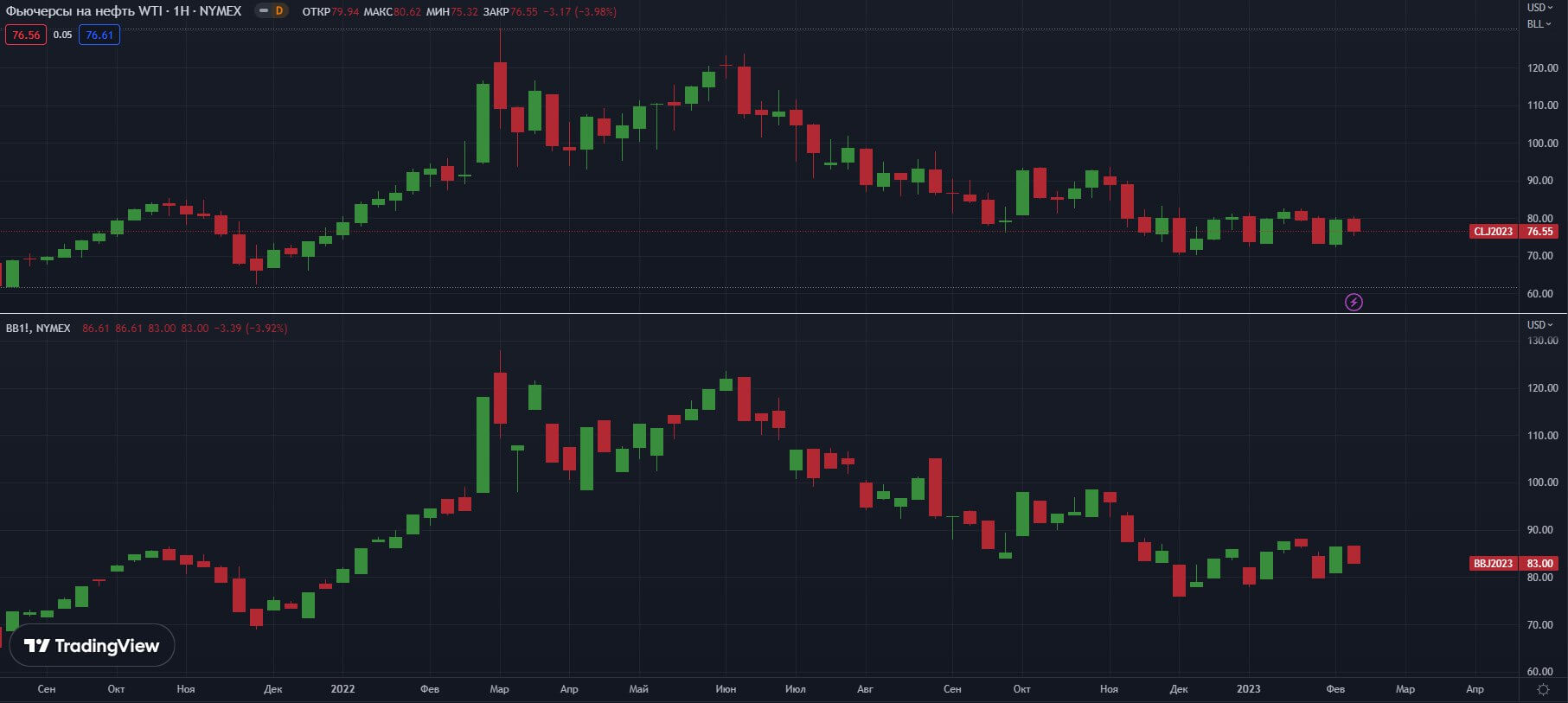Click 83.00 current price tag on BB1! scale
Image resolution: width=1568 pixels, height=703 pixels.
tap(1539, 563)
